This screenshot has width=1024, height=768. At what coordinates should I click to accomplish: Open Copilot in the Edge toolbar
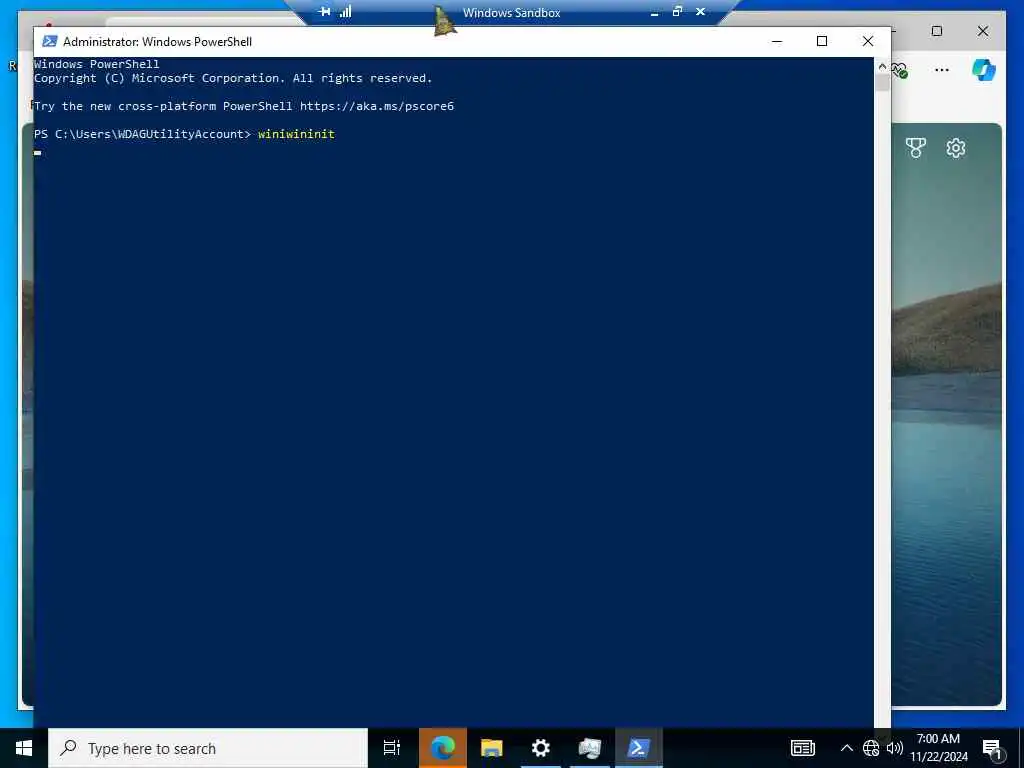point(984,70)
